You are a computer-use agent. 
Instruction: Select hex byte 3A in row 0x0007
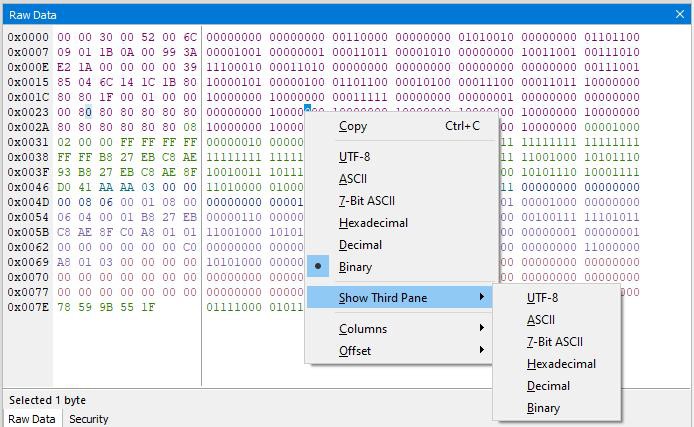190,52
